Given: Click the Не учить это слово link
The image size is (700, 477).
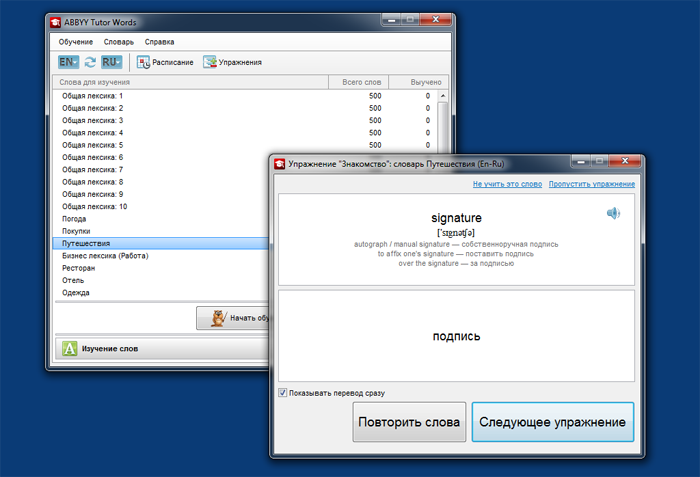Looking at the screenshot, I should tap(507, 184).
